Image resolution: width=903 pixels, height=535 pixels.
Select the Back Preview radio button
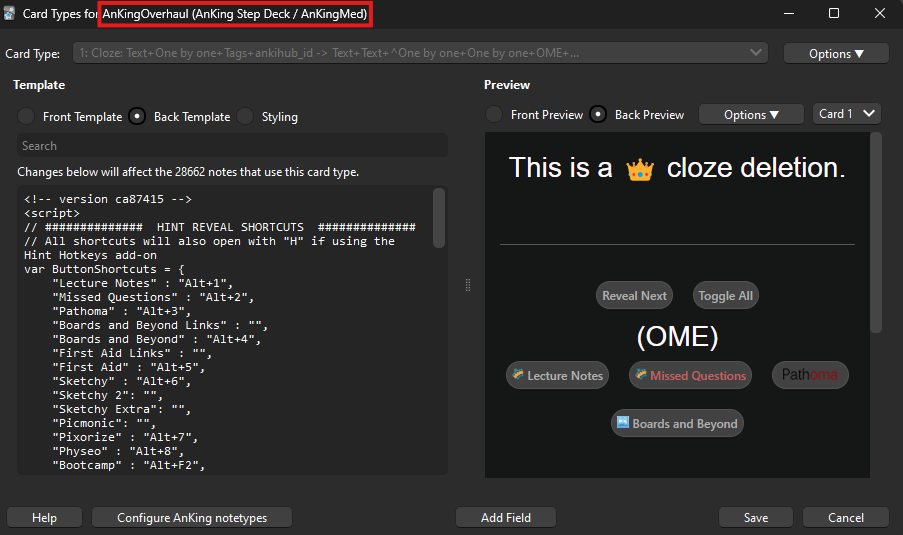(598, 114)
